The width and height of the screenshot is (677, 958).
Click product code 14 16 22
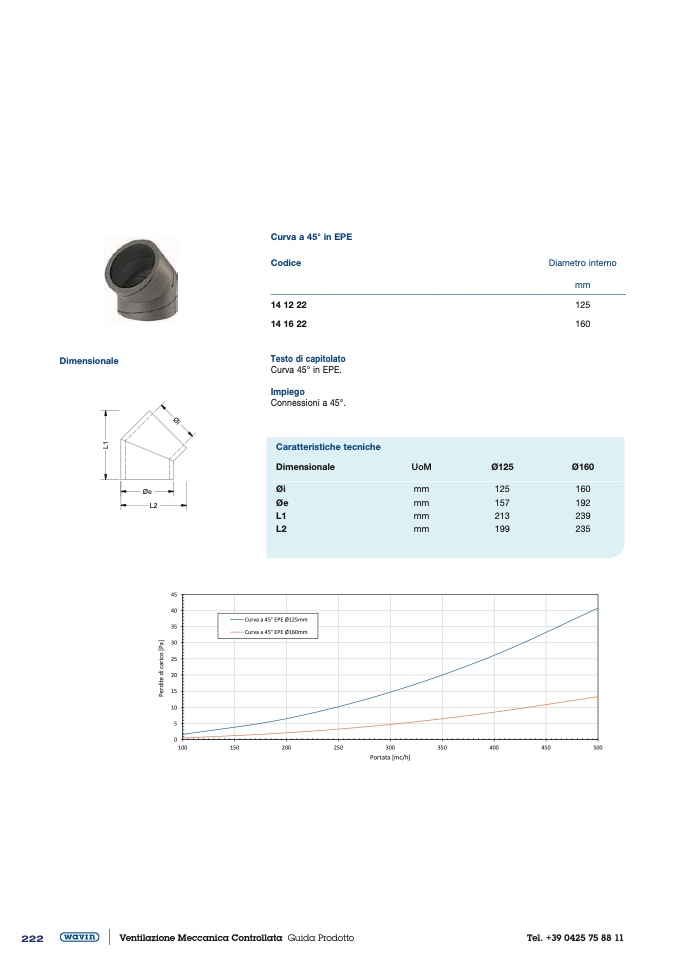coord(289,324)
